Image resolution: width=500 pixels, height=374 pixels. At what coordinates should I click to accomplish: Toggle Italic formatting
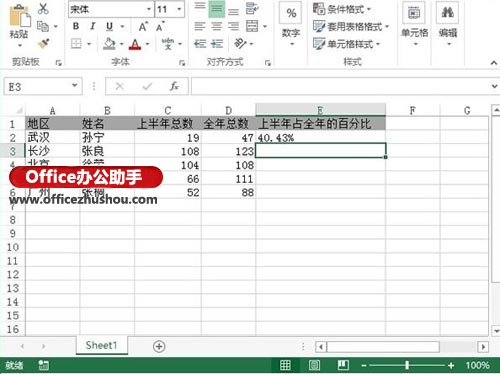[93, 26]
